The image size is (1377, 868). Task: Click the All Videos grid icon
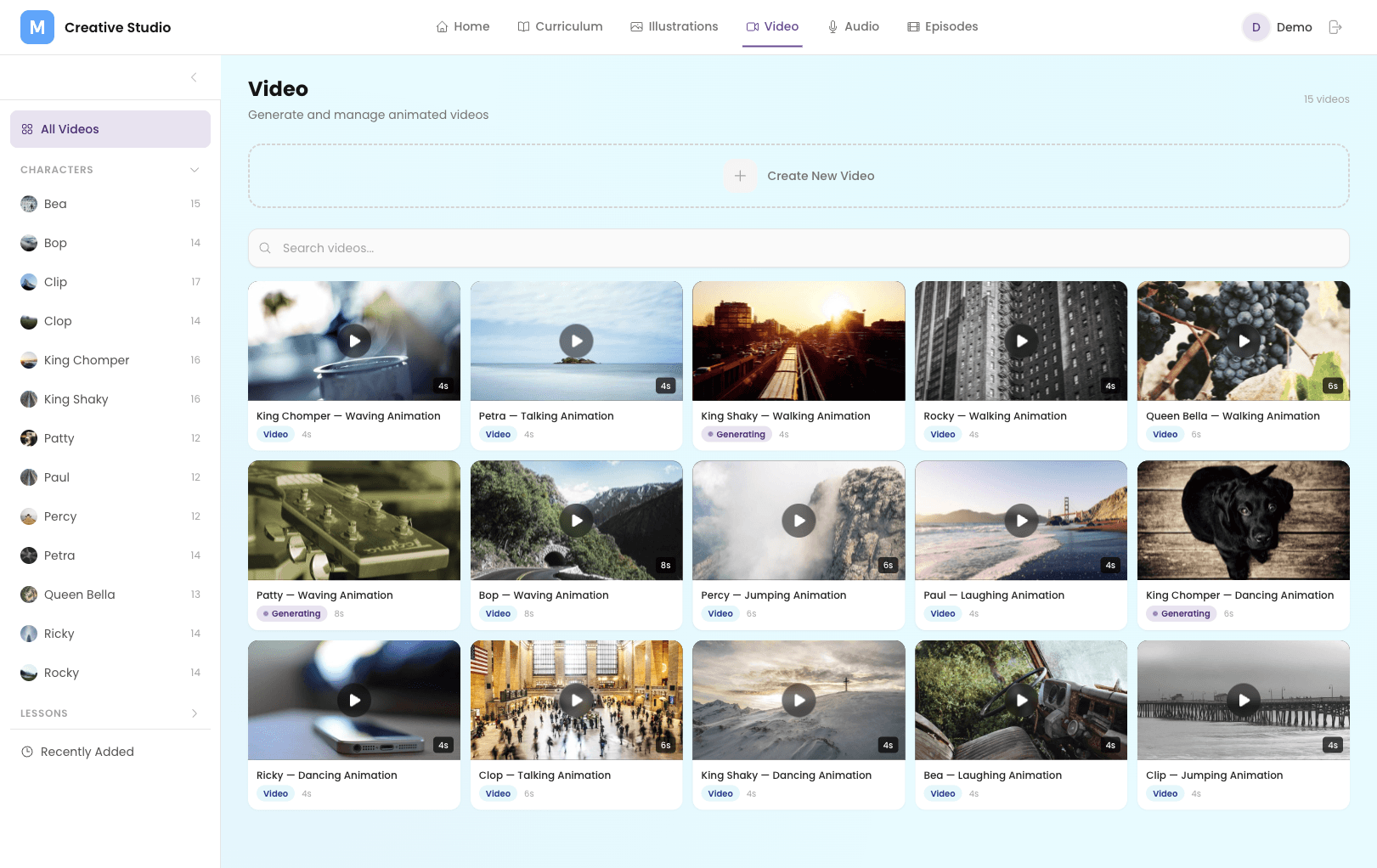28,128
